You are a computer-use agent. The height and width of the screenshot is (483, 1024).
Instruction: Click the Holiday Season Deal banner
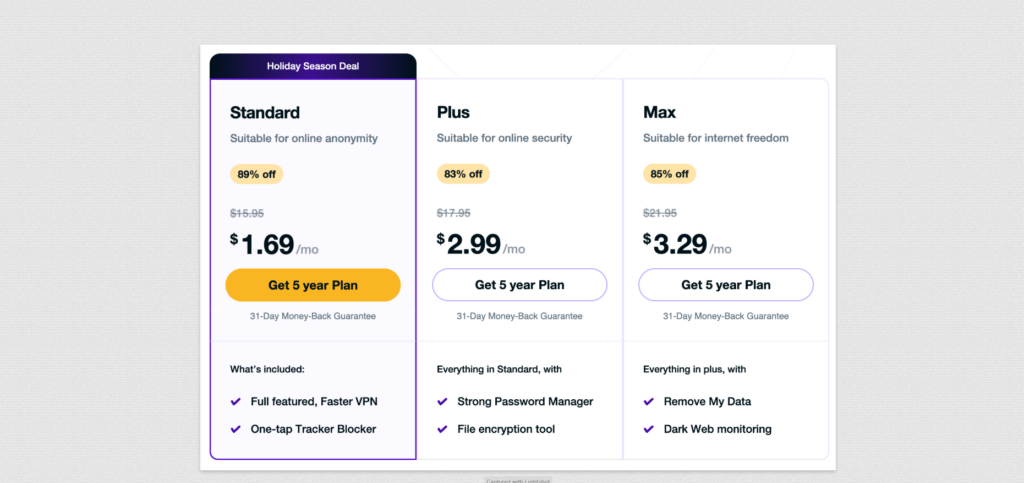(x=313, y=66)
